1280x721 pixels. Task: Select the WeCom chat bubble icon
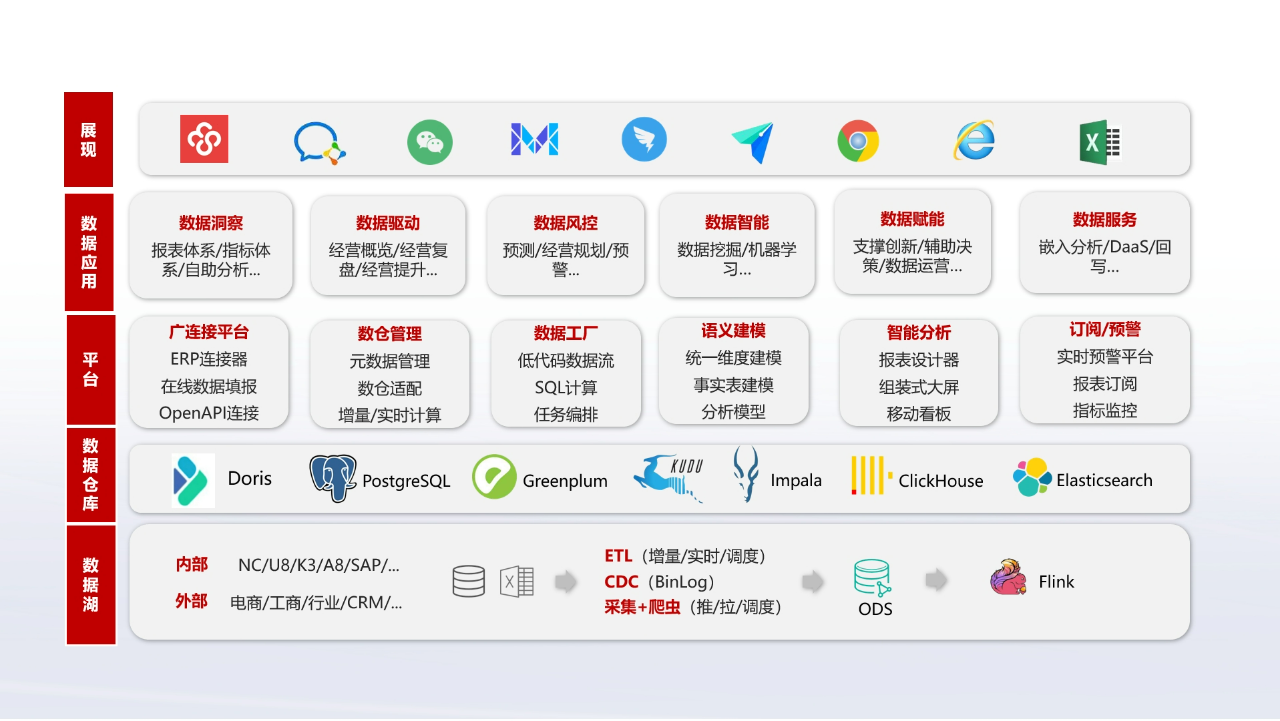point(319,142)
